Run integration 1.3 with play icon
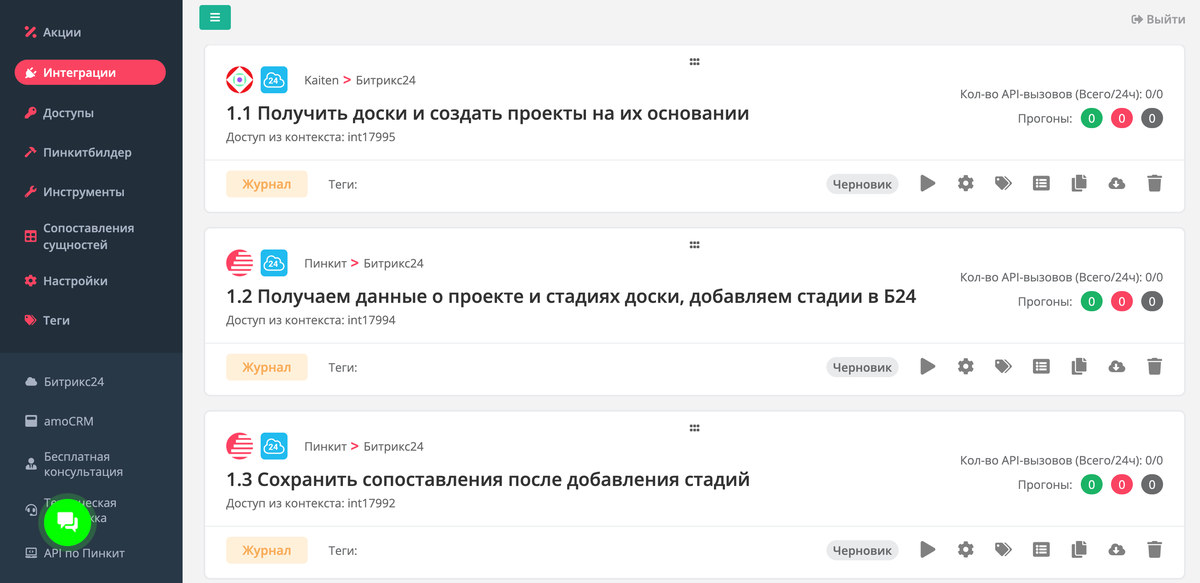The width and height of the screenshot is (1200, 583). (x=928, y=549)
